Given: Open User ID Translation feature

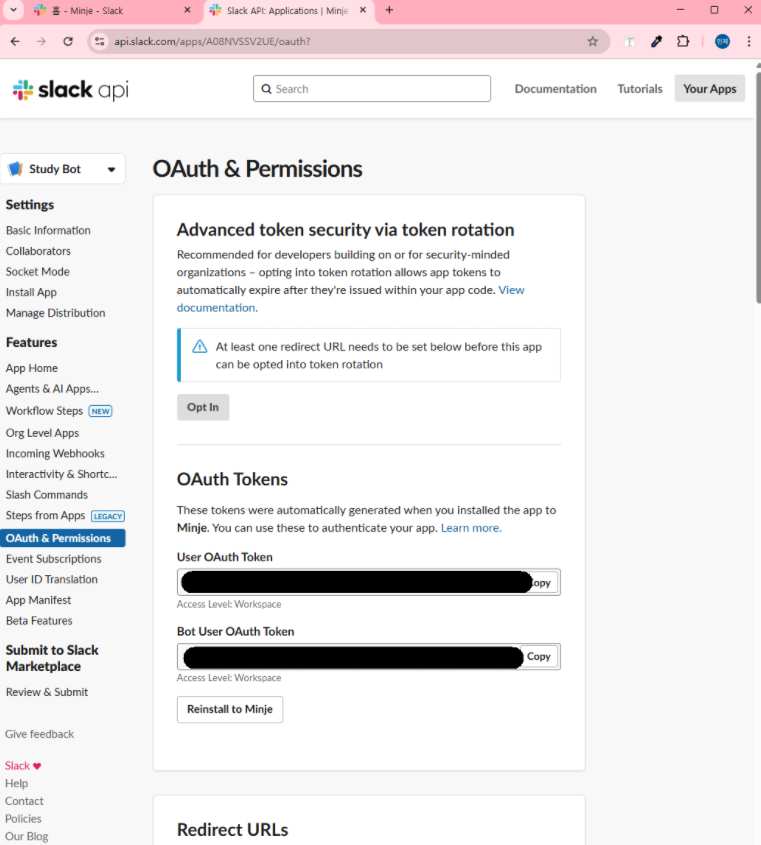Looking at the screenshot, I should 52,579.
